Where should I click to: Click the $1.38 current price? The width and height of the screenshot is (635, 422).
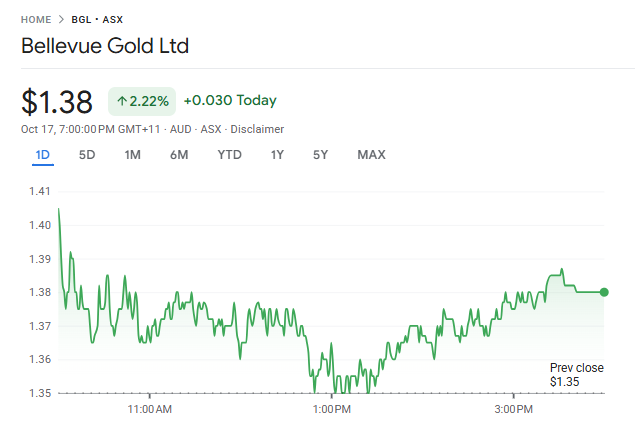point(57,101)
